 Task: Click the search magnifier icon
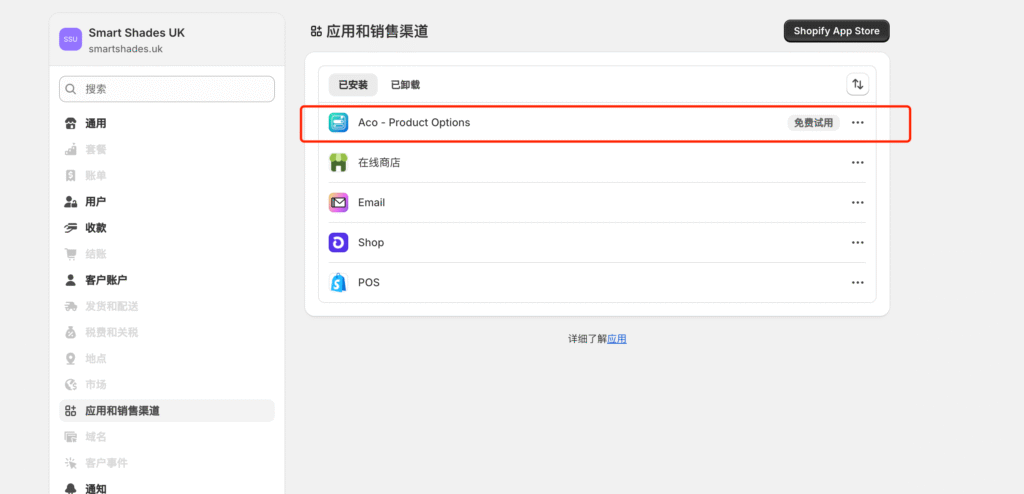click(x=71, y=89)
